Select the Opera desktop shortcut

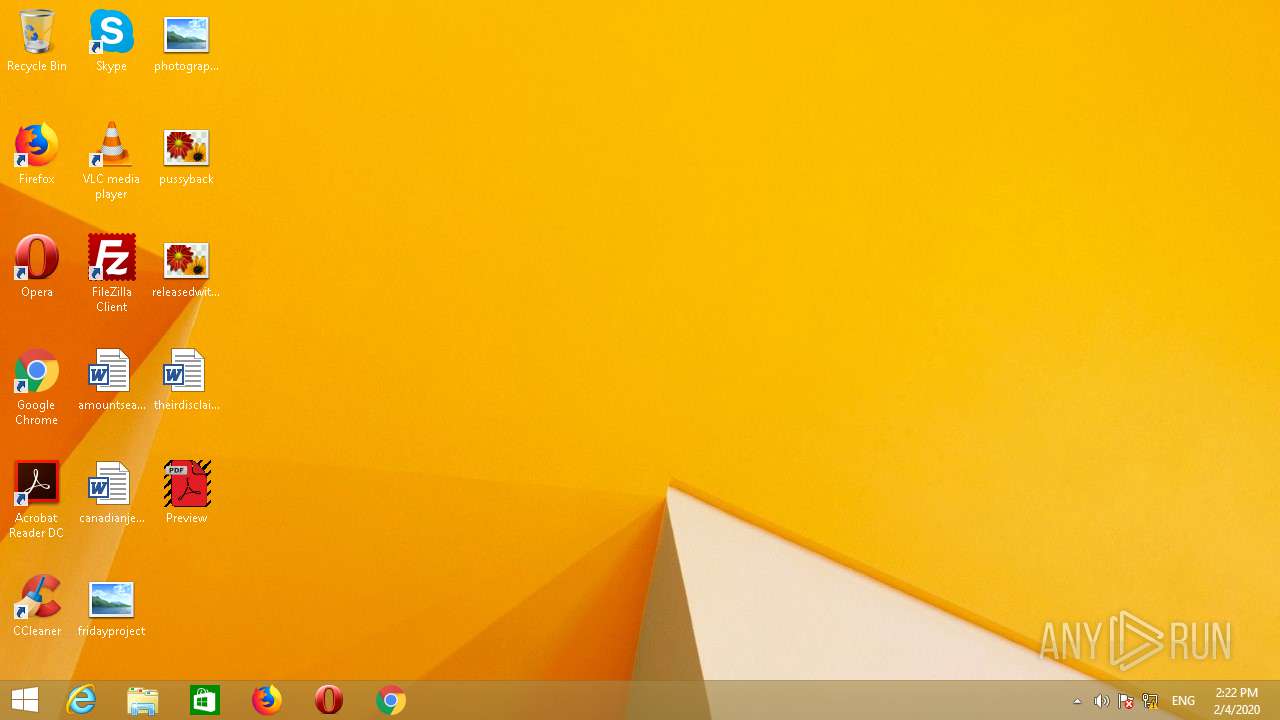(37, 266)
